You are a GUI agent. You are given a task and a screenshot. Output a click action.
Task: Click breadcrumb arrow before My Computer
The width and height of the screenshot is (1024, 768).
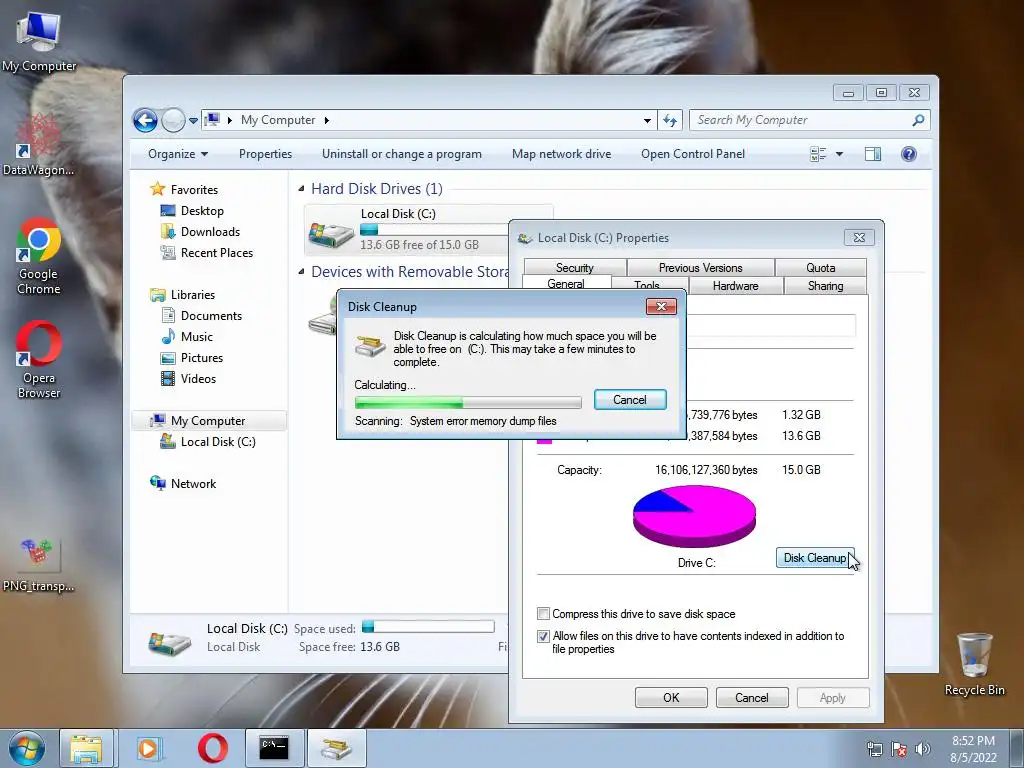click(x=230, y=120)
